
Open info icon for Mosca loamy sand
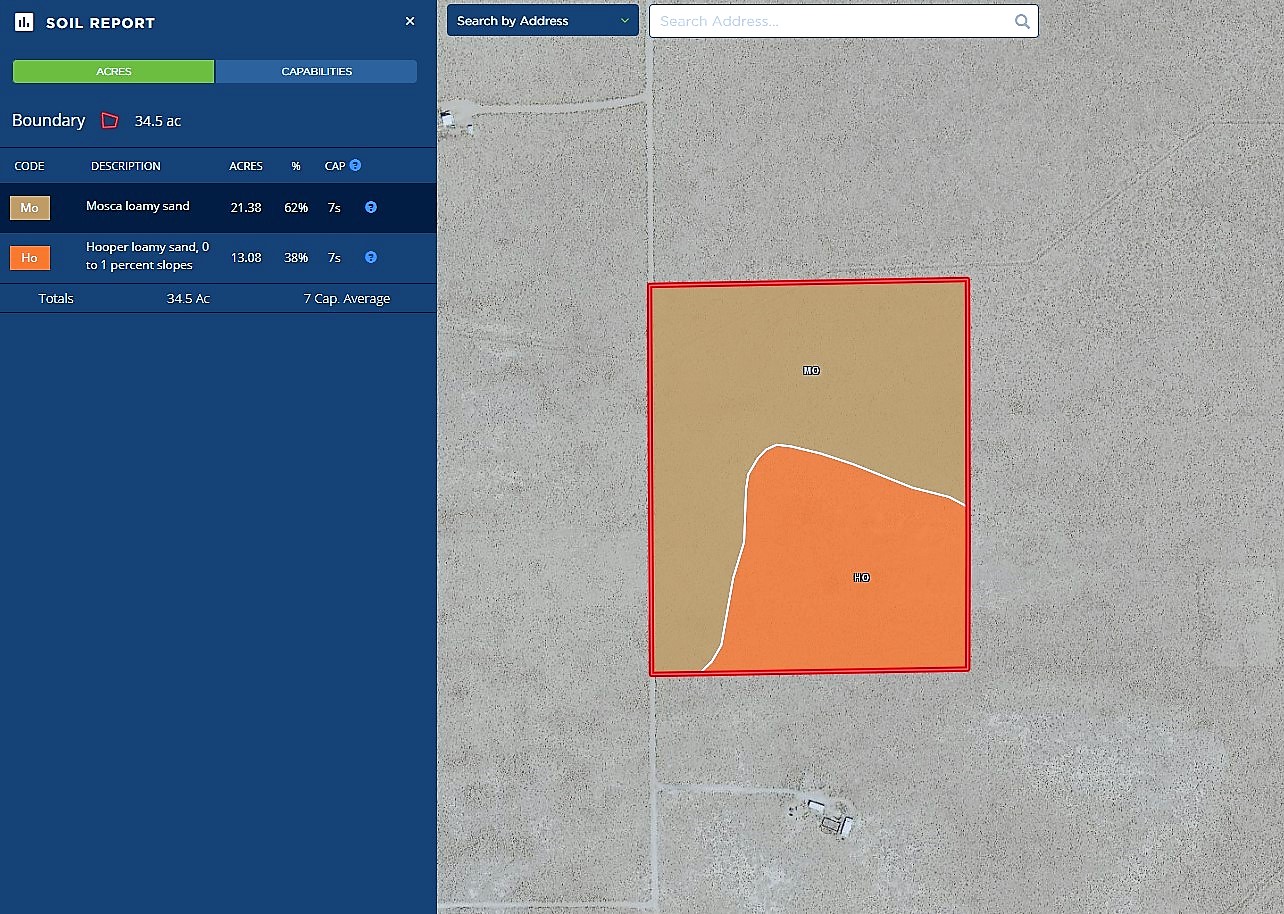[x=371, y=208]
